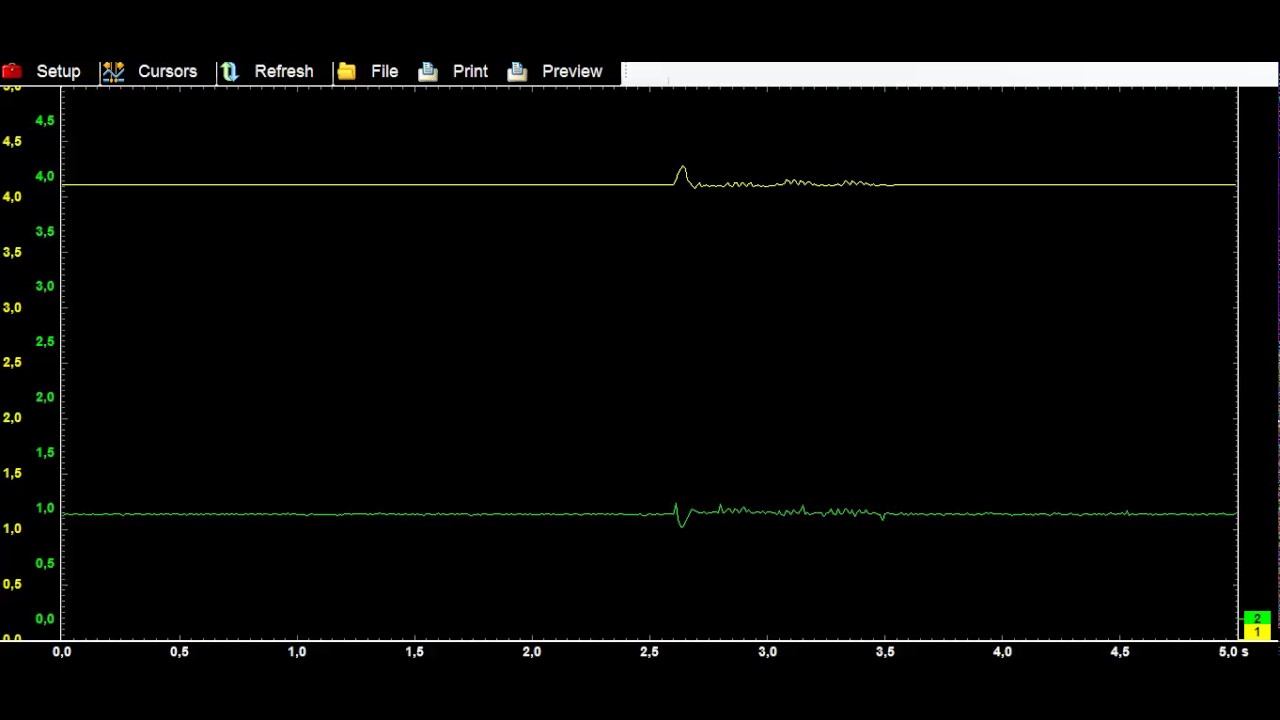Click the Cursors icon

[x=113, y=71]
